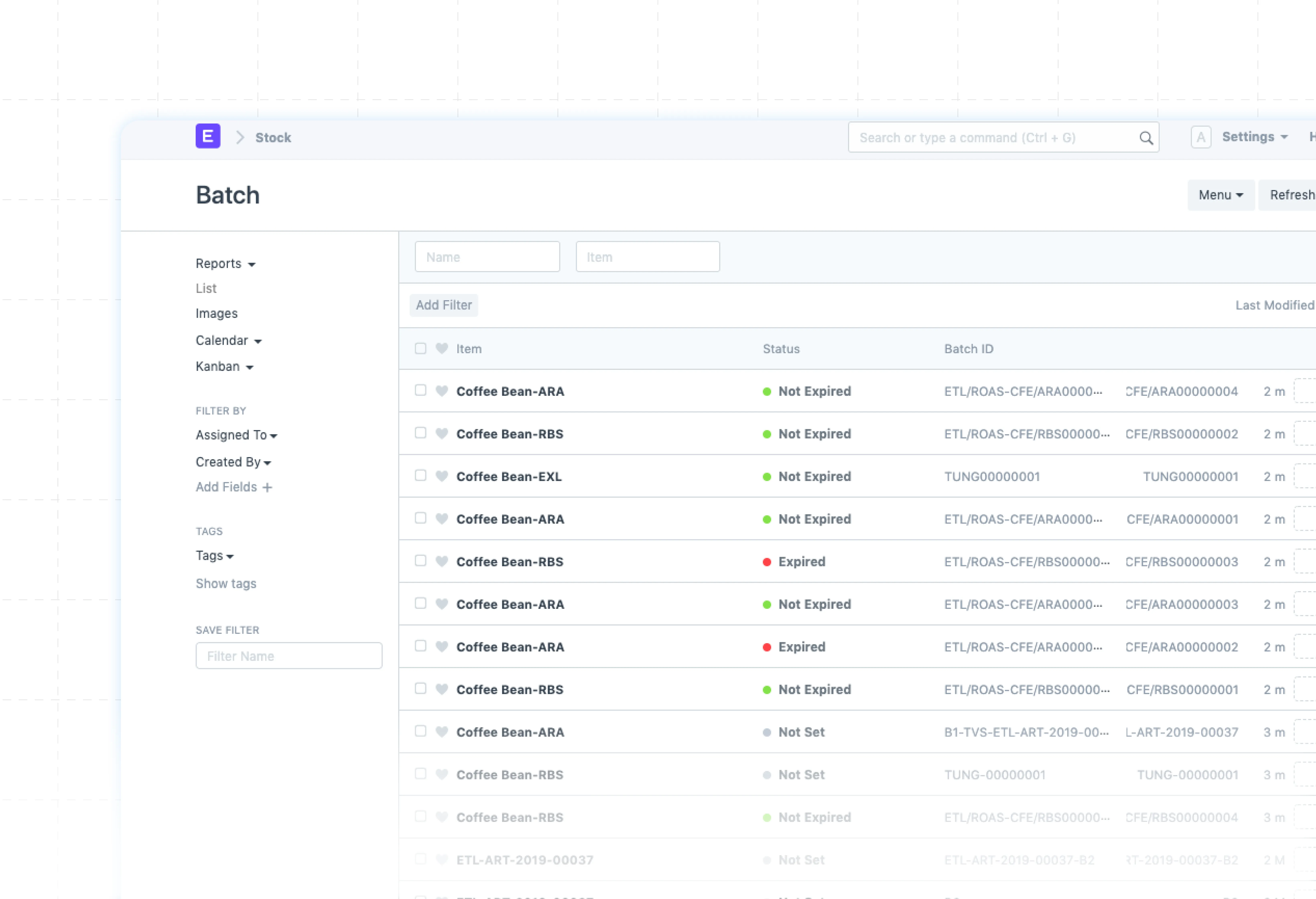Viewport: 1316px width, 899px height.
Task: Click red Expired status indicator for Coffee Bean-ARA
Action: [x=767, y=647]
